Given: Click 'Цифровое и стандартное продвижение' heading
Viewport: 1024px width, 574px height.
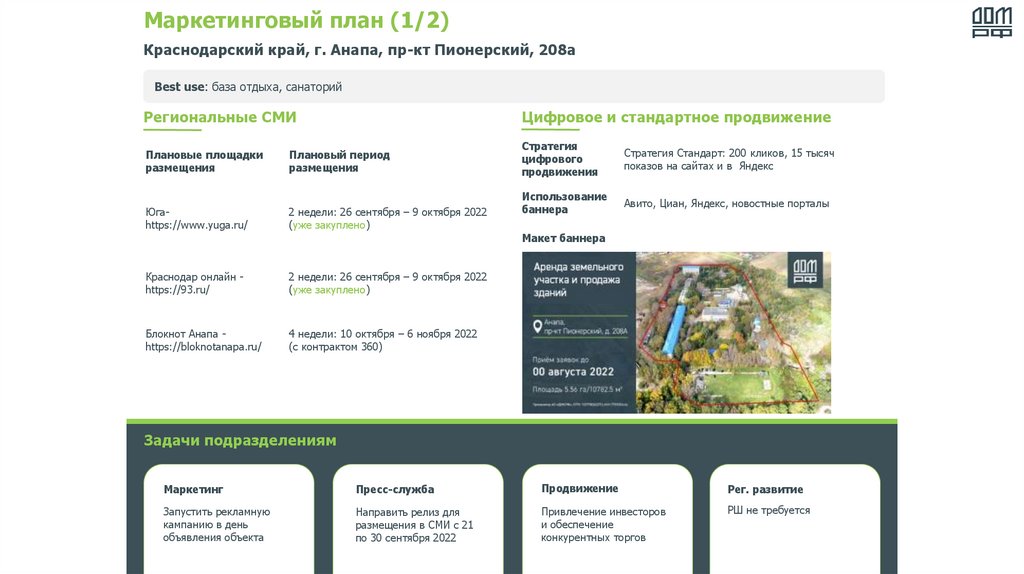Looking at the screenshot, I should coord(676,118).
